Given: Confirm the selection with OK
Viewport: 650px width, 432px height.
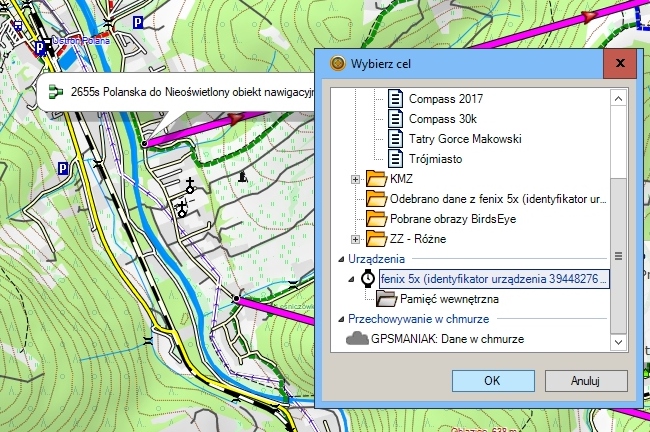Looking at the screenshot, I should [492, 380].
